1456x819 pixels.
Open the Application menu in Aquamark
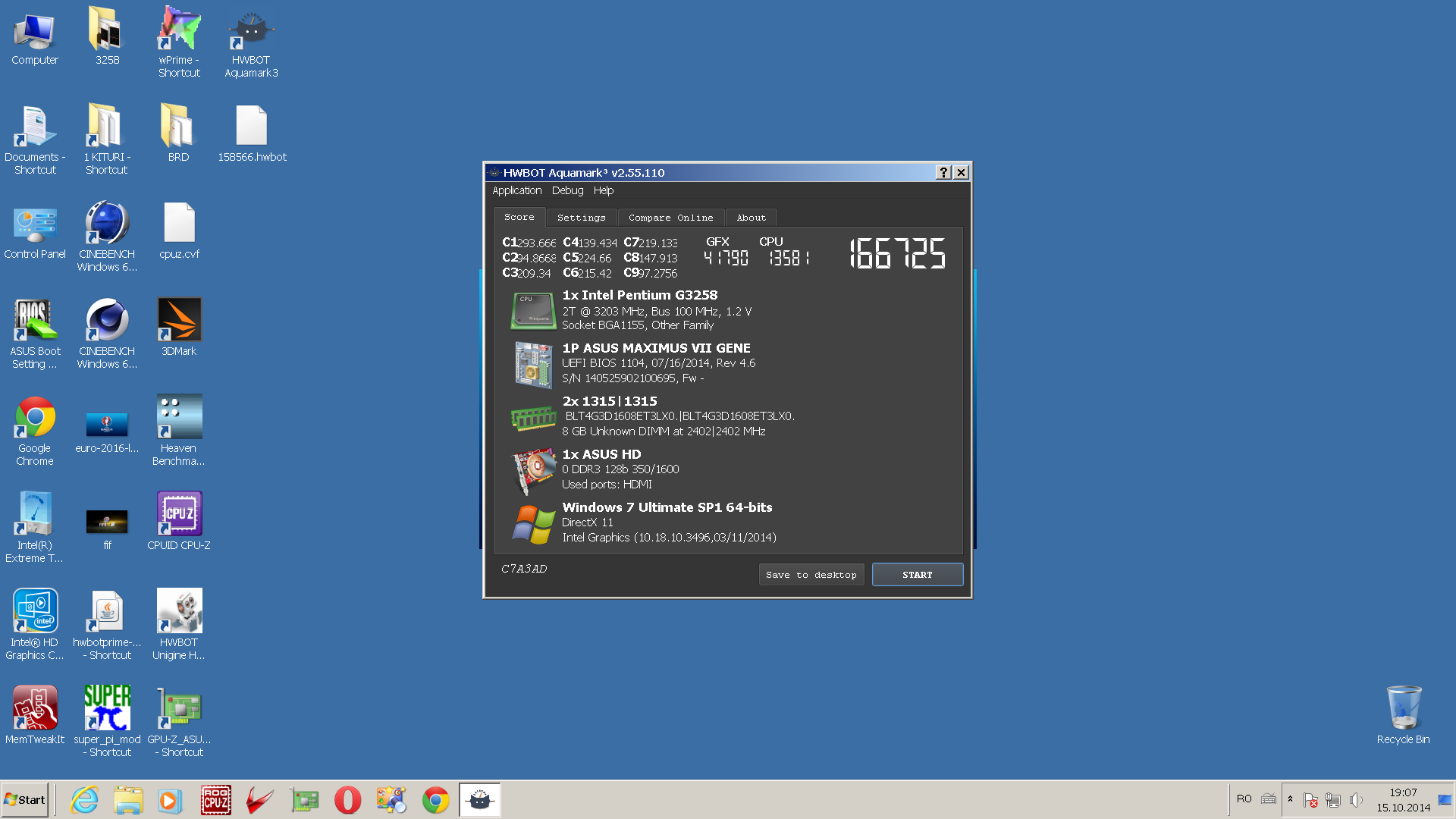[x=516, y=190]
